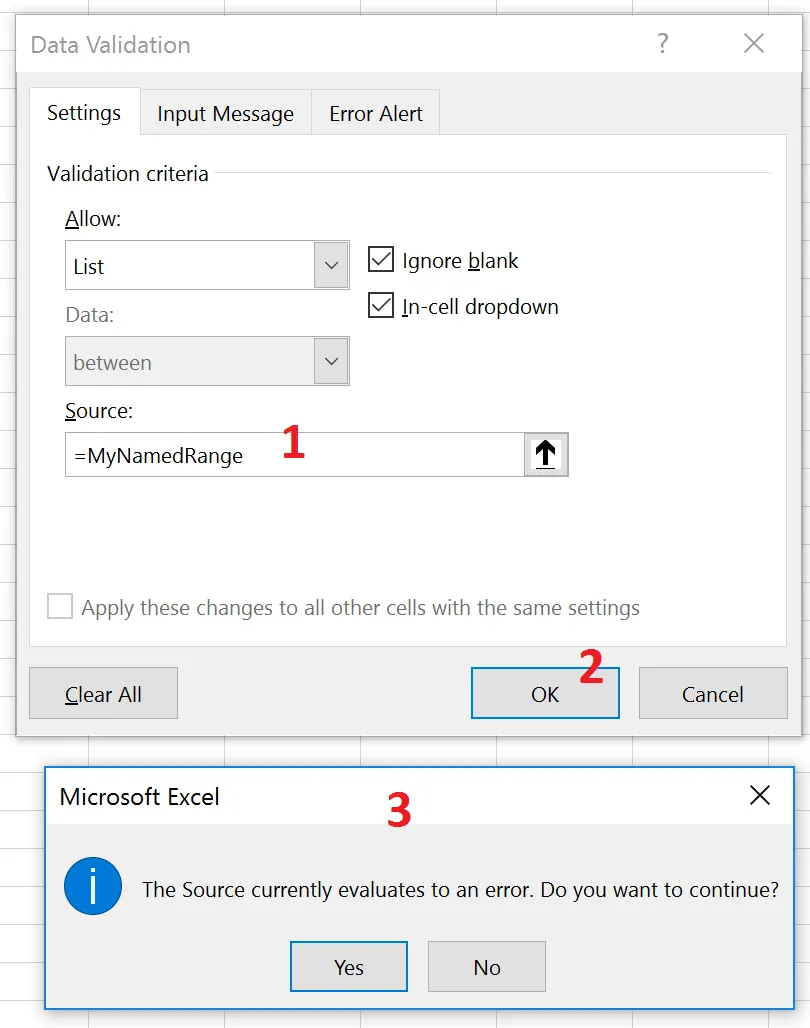Switch to the Input Message tab
The width and height of the screenshot is (810, 1028).
point(225,114)
